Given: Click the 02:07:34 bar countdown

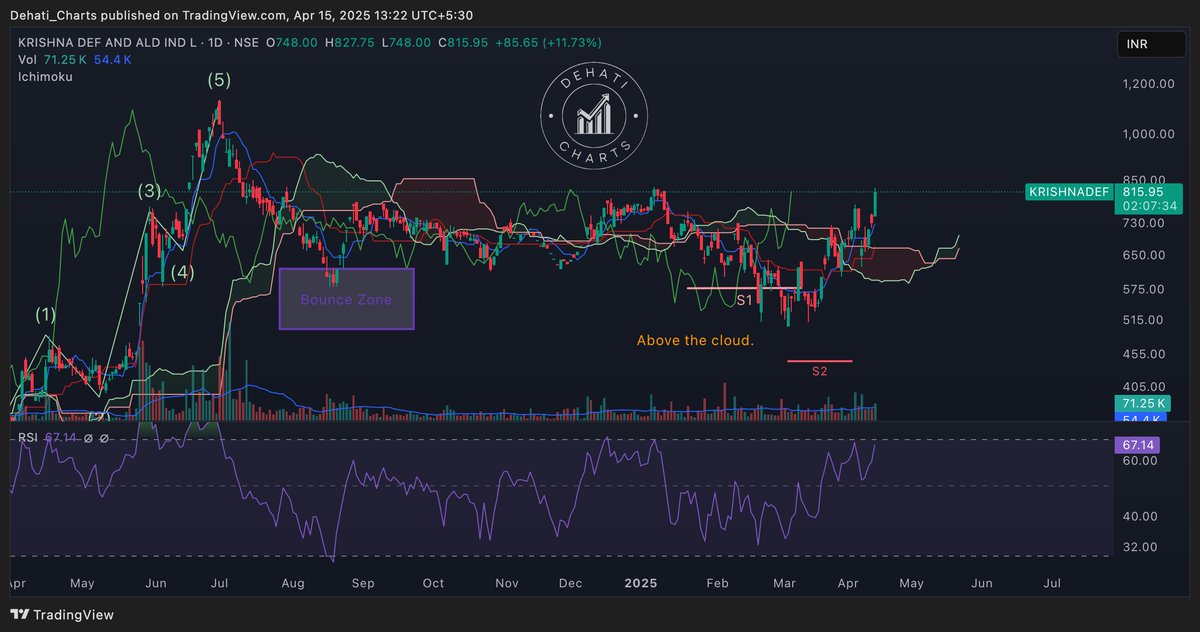Looking at the screenshot, I should tap(1149, 205).
